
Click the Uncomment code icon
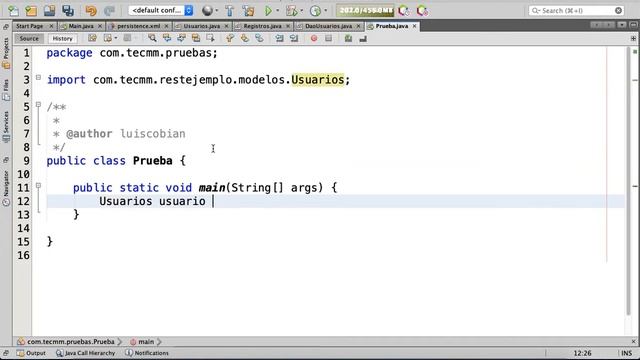tap(363, 38)
